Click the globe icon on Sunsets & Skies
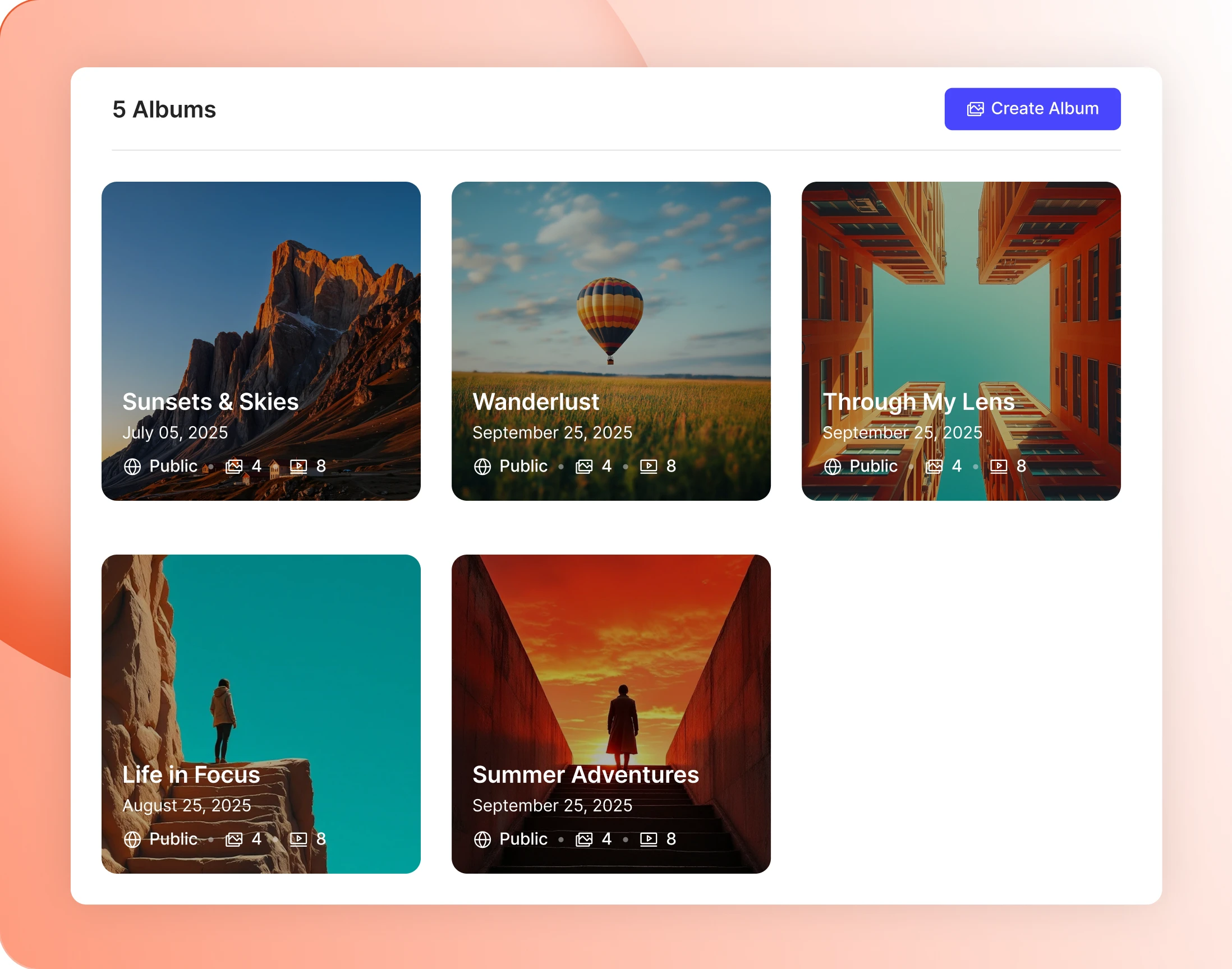1232x969 pixels. (132, 467)
